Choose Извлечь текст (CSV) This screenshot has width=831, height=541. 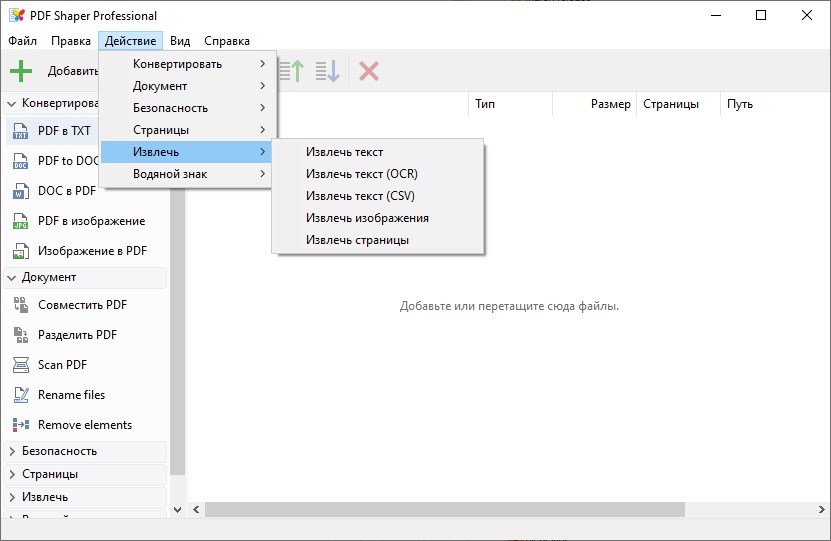click(378, 196)
